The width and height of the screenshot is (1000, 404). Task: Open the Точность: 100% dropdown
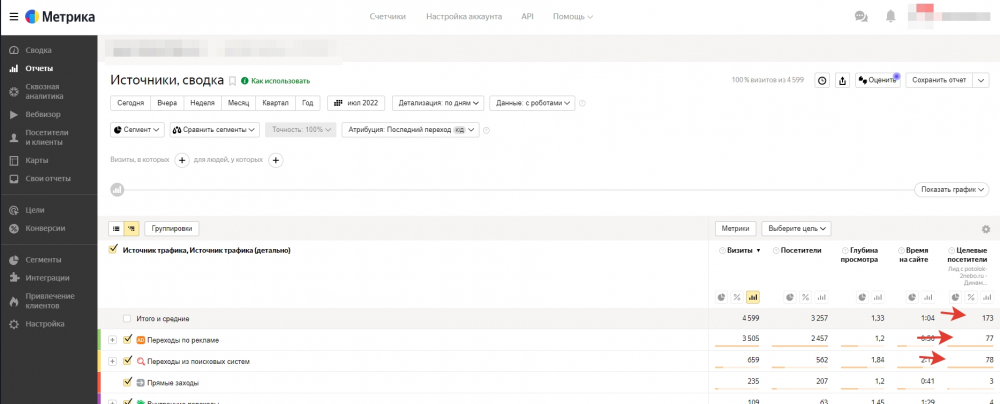pyautogui.click(x=300, y=130)
